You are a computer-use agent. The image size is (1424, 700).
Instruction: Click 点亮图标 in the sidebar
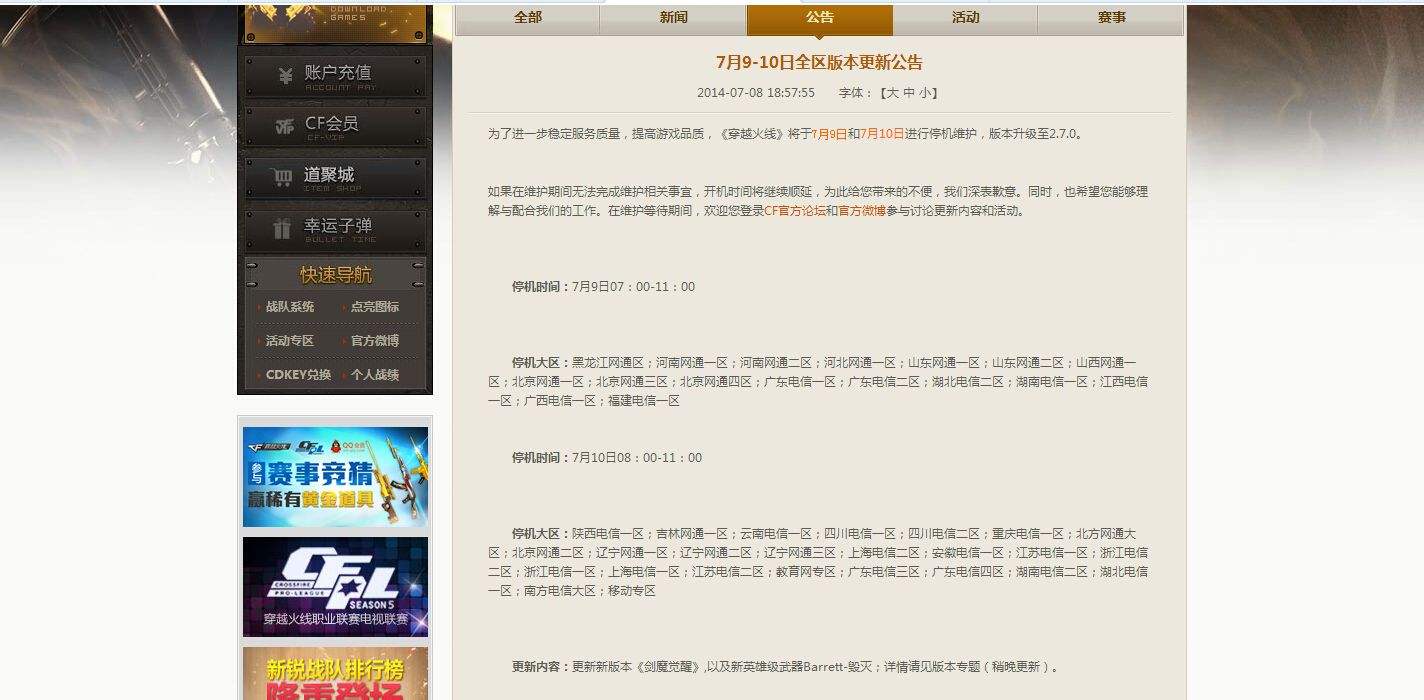click(x=375, y=307)
